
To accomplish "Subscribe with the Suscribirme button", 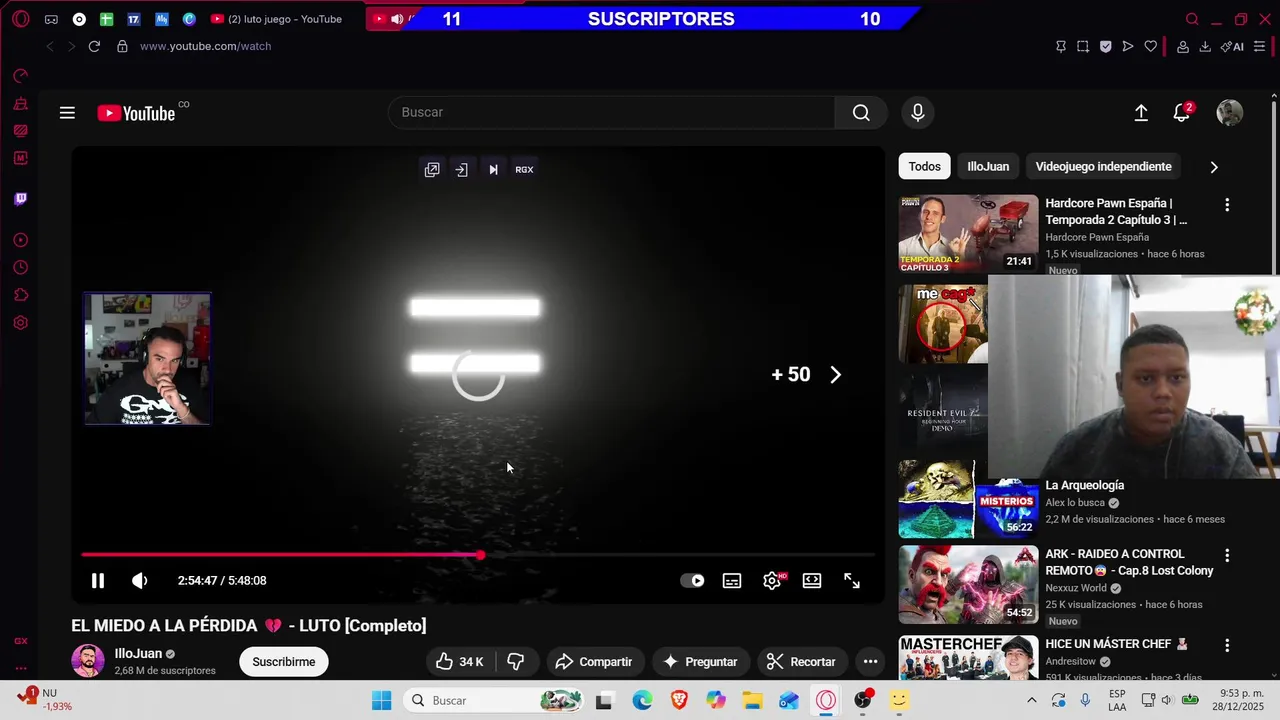I will click(x=283, y=662).
